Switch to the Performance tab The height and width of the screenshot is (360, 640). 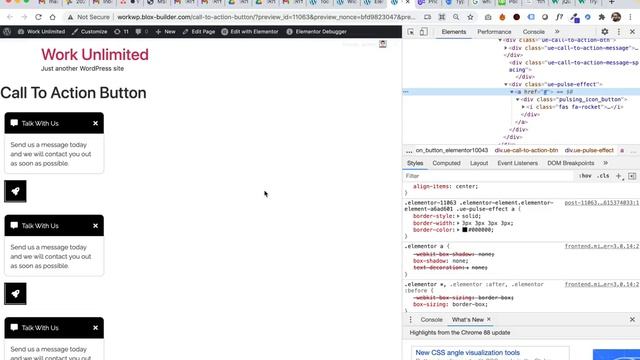494,32
